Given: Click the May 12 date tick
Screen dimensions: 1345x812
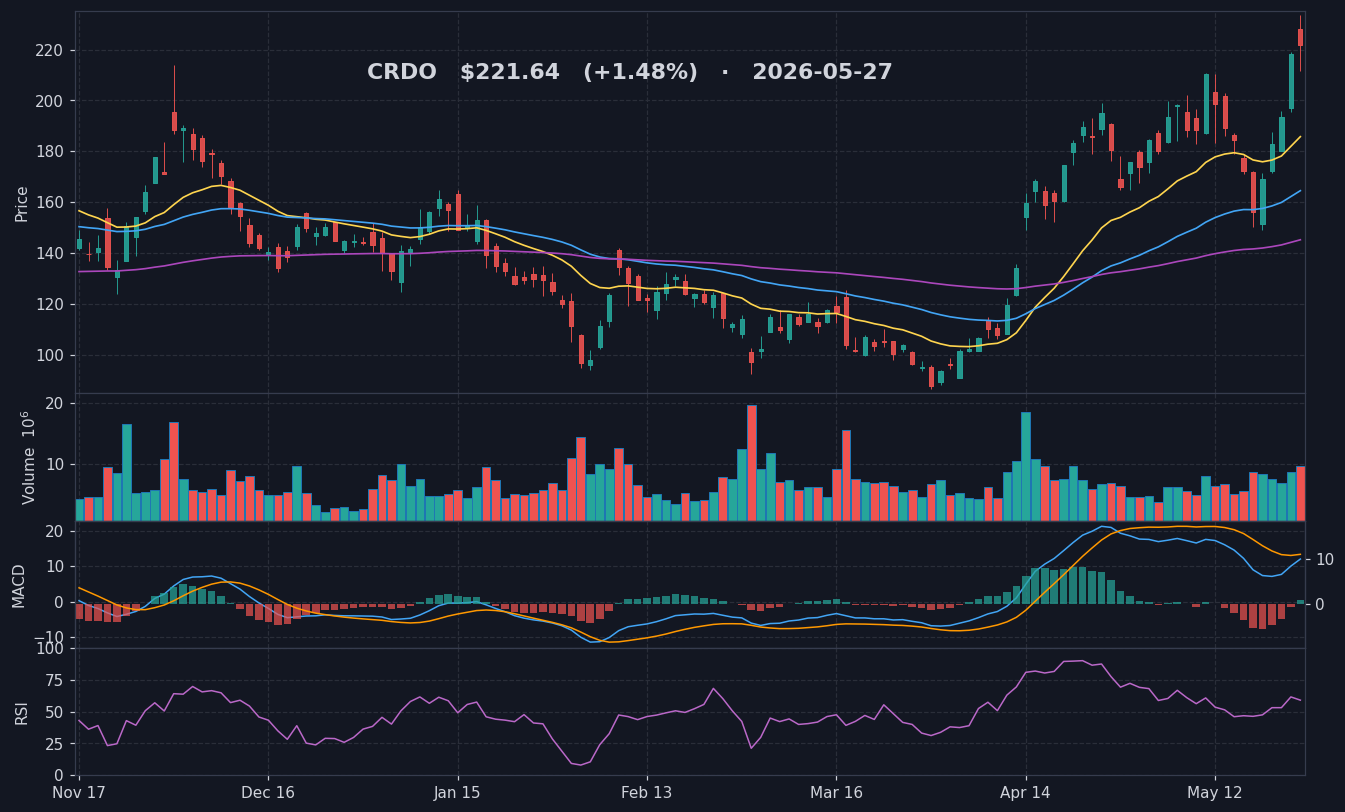Looking at the screenshot, I should 1215,793.
